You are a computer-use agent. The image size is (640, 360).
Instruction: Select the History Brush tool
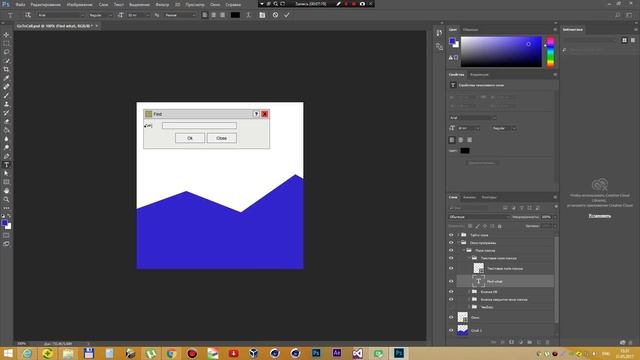6,113
